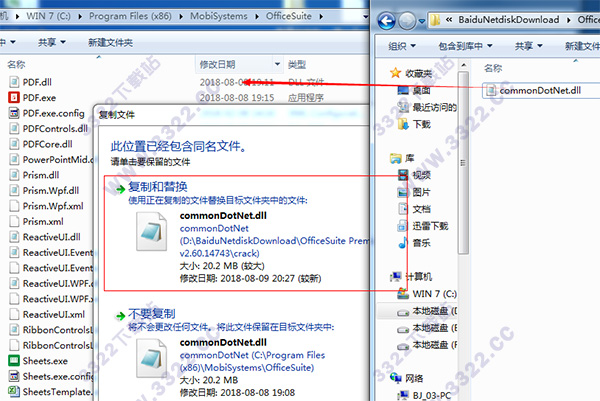Screen dimensions: 600x401
Task: Select Prism.dll file icon
Action: [x=14, y=175]
